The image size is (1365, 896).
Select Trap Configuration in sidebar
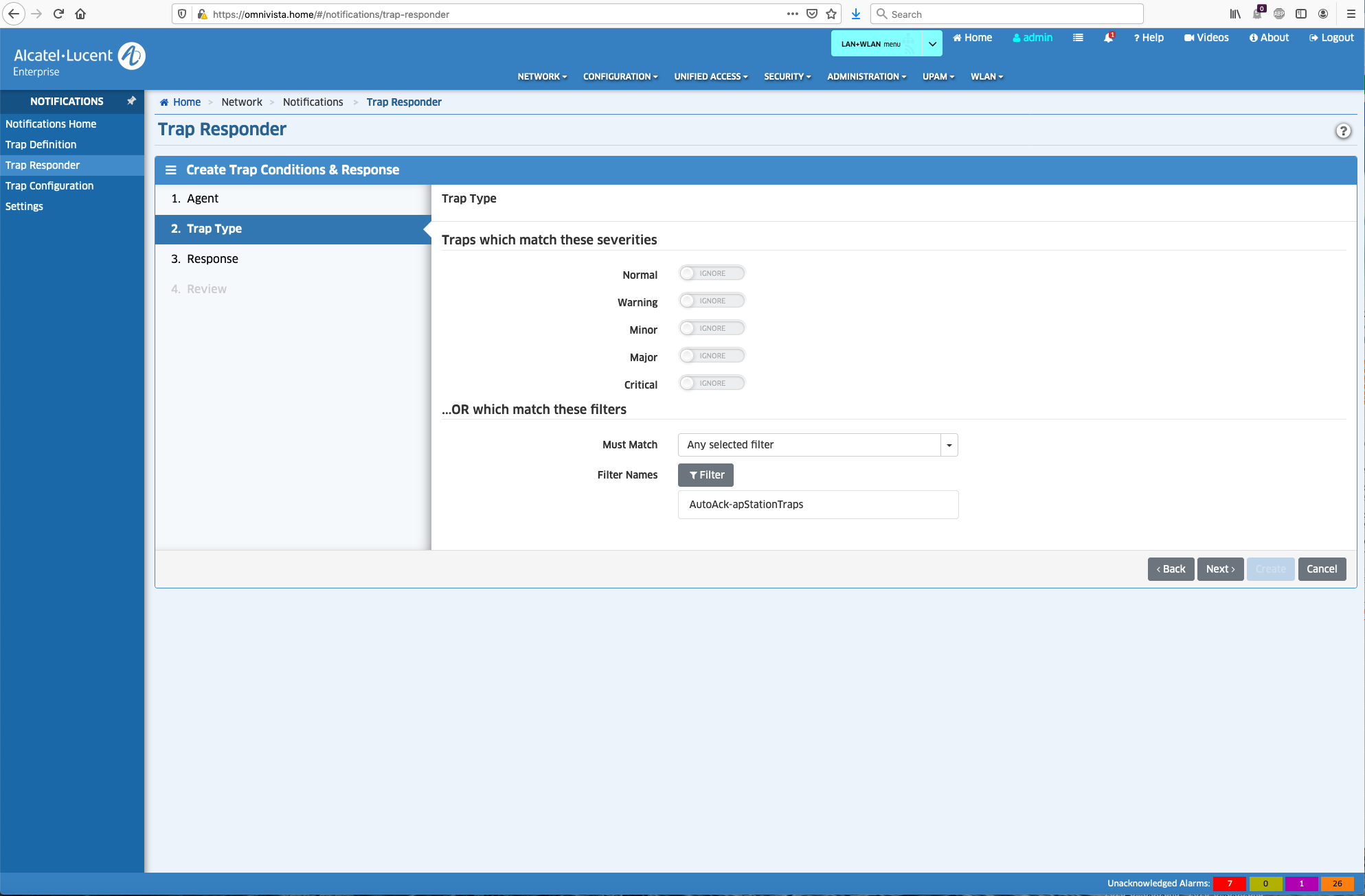(49, 185)
